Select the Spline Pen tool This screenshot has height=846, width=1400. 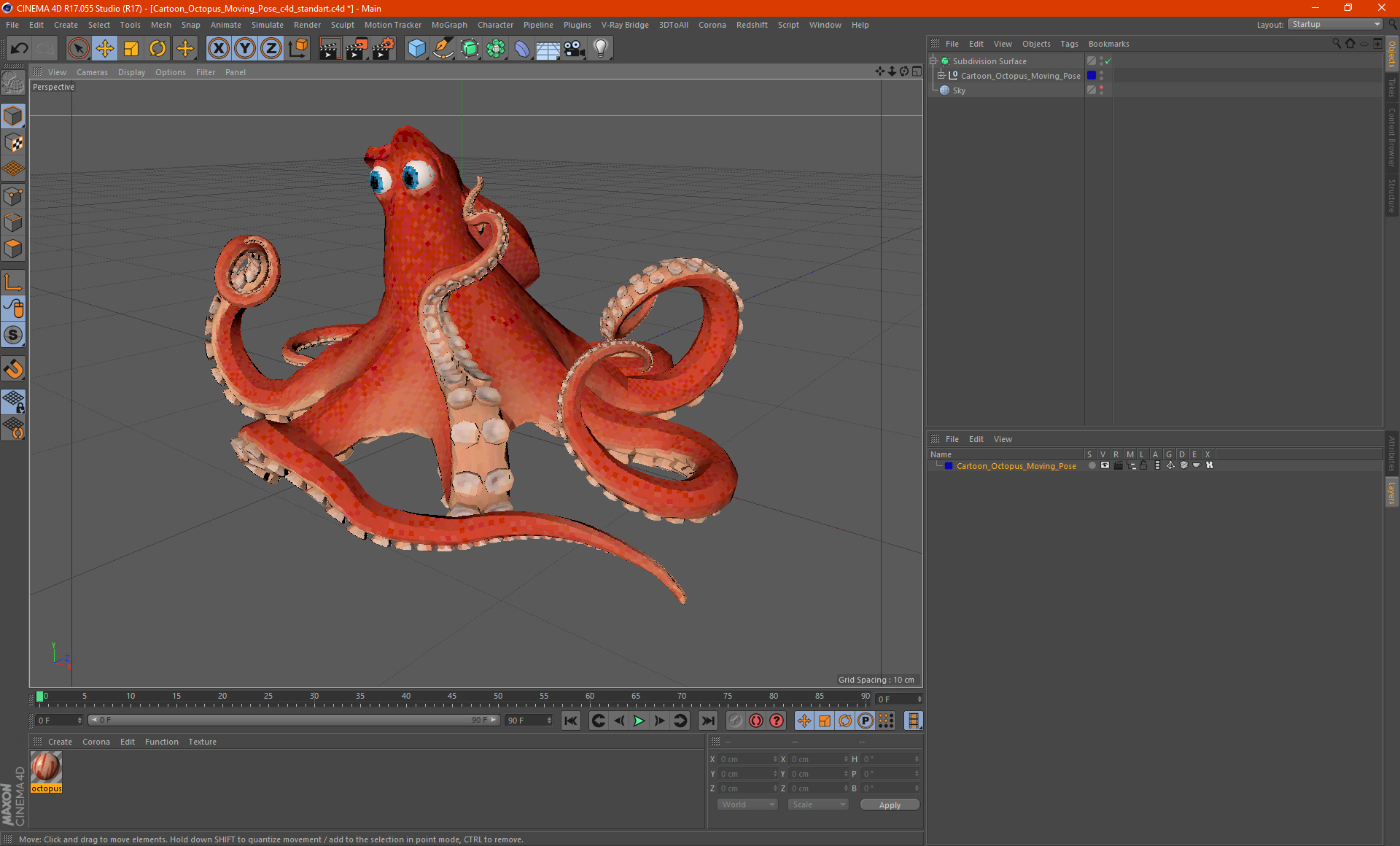point(443,49)
